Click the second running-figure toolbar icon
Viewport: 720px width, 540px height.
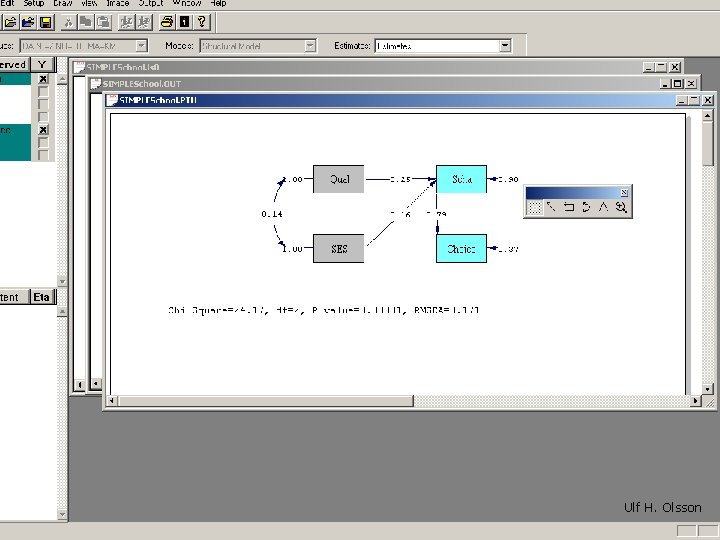143,22
